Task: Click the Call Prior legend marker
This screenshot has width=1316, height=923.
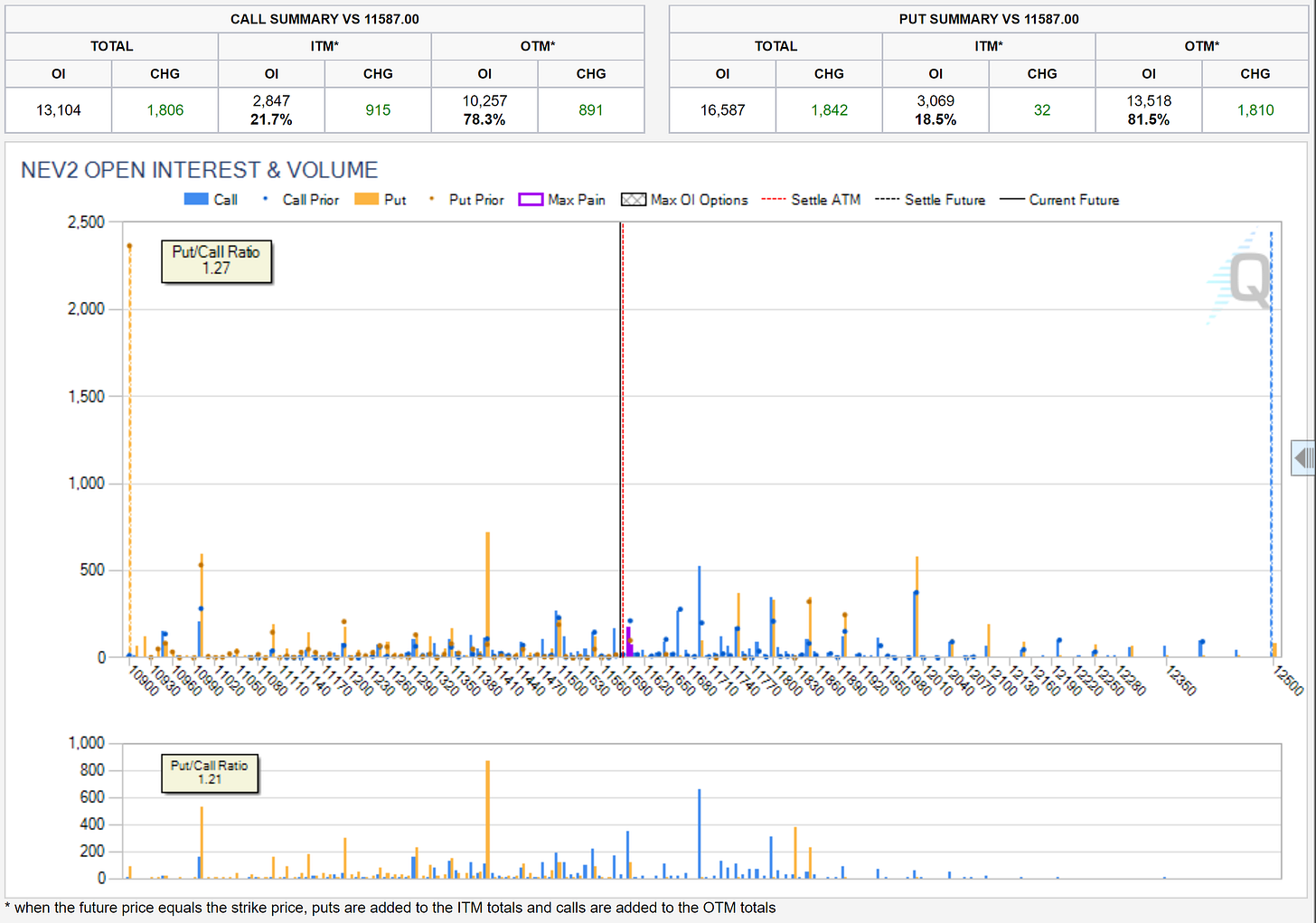Action: point(265,199)
